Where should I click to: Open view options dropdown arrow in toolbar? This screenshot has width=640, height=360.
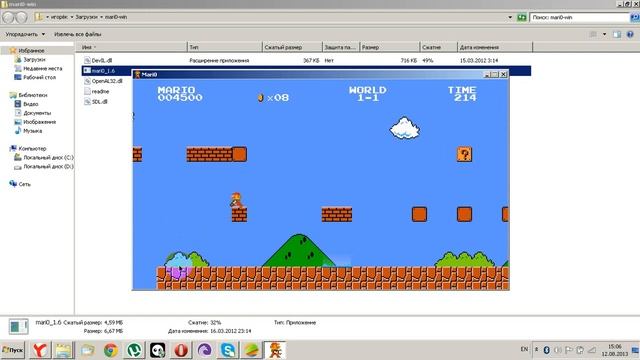604,34
